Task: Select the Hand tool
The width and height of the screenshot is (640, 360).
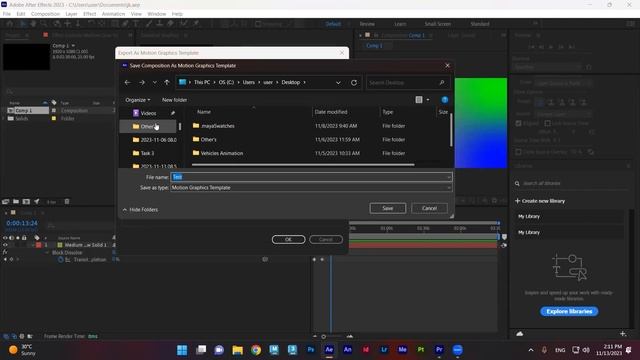Action: (33, 24)
